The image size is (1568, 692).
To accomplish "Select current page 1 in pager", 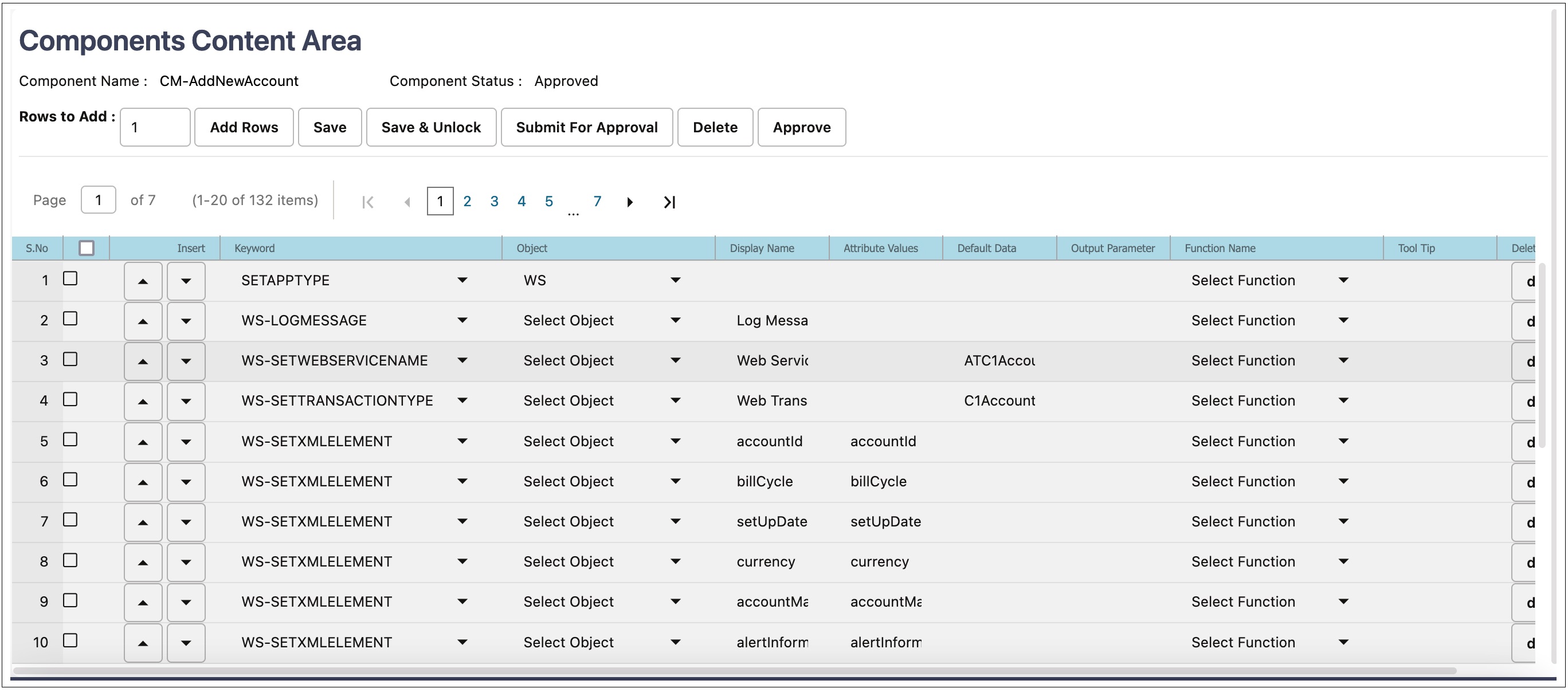I will click(440, 202).
